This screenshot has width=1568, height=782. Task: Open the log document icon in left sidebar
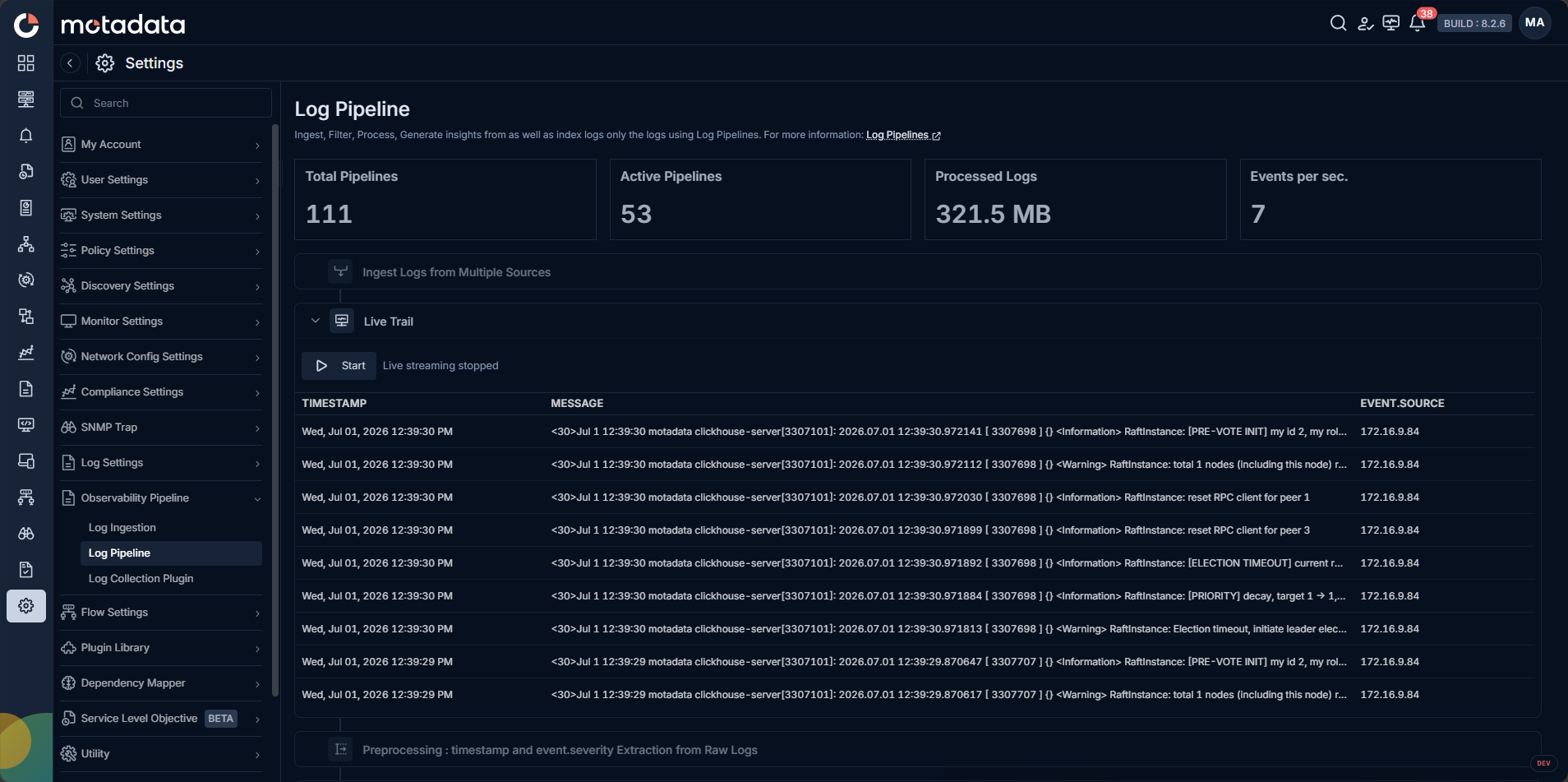26,389
